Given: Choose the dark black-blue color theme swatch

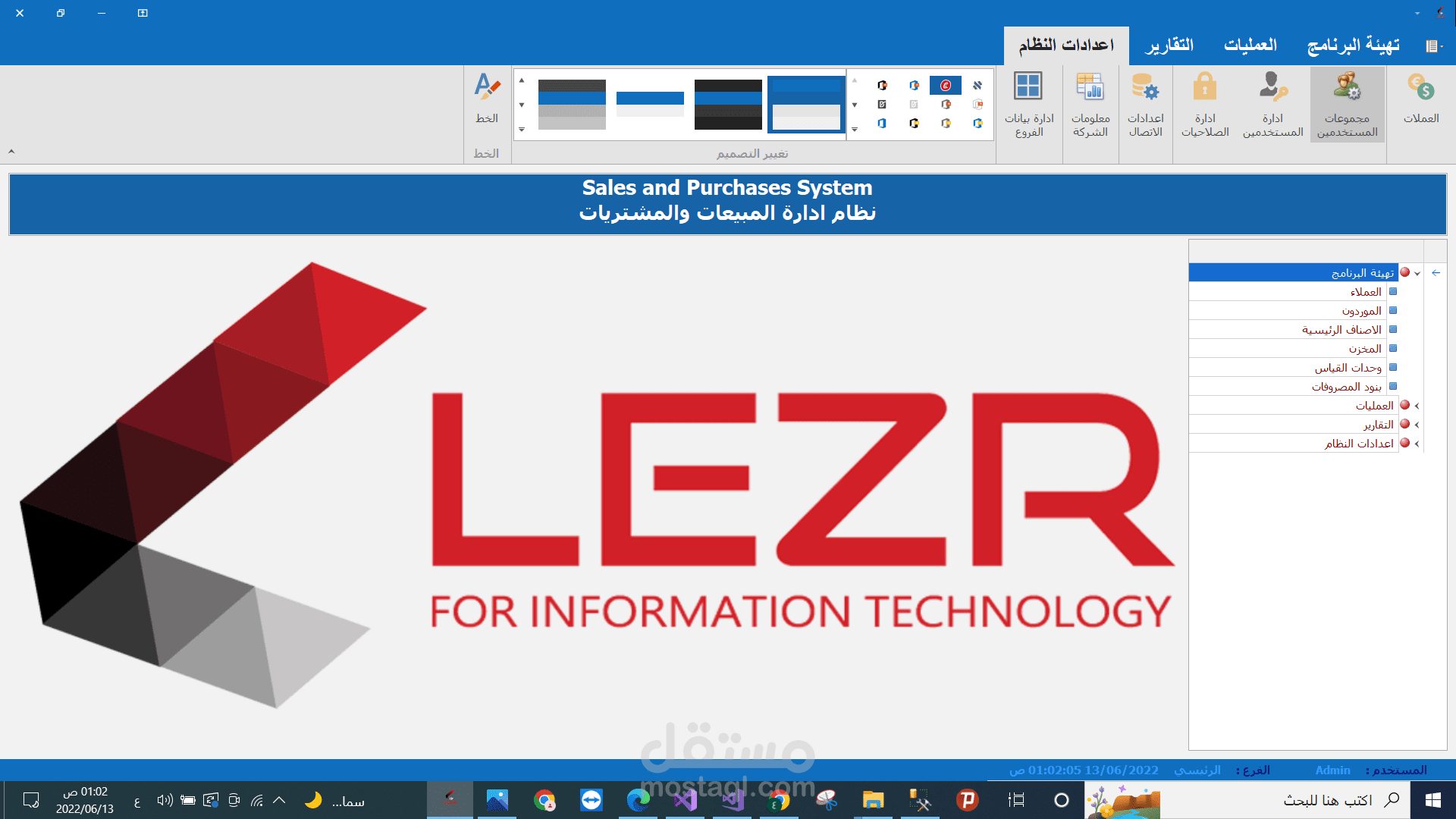Looking at the screenshot, I should (728, 104).
